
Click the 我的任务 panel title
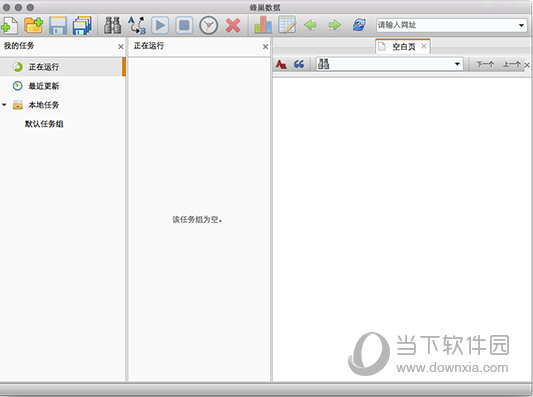(19, 46)
